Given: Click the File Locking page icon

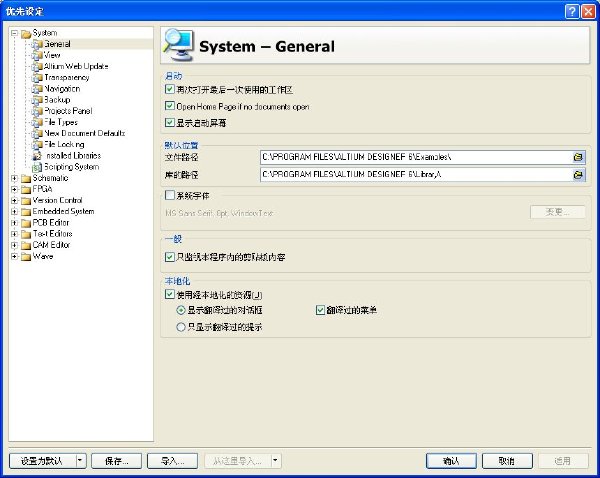Looking at the screenshot, I should (x=37, y=145).
